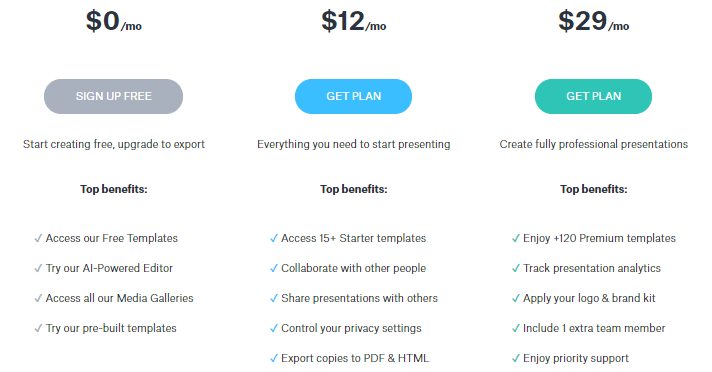Select the Share presentations with others text
712x372 pixels.
359,298
